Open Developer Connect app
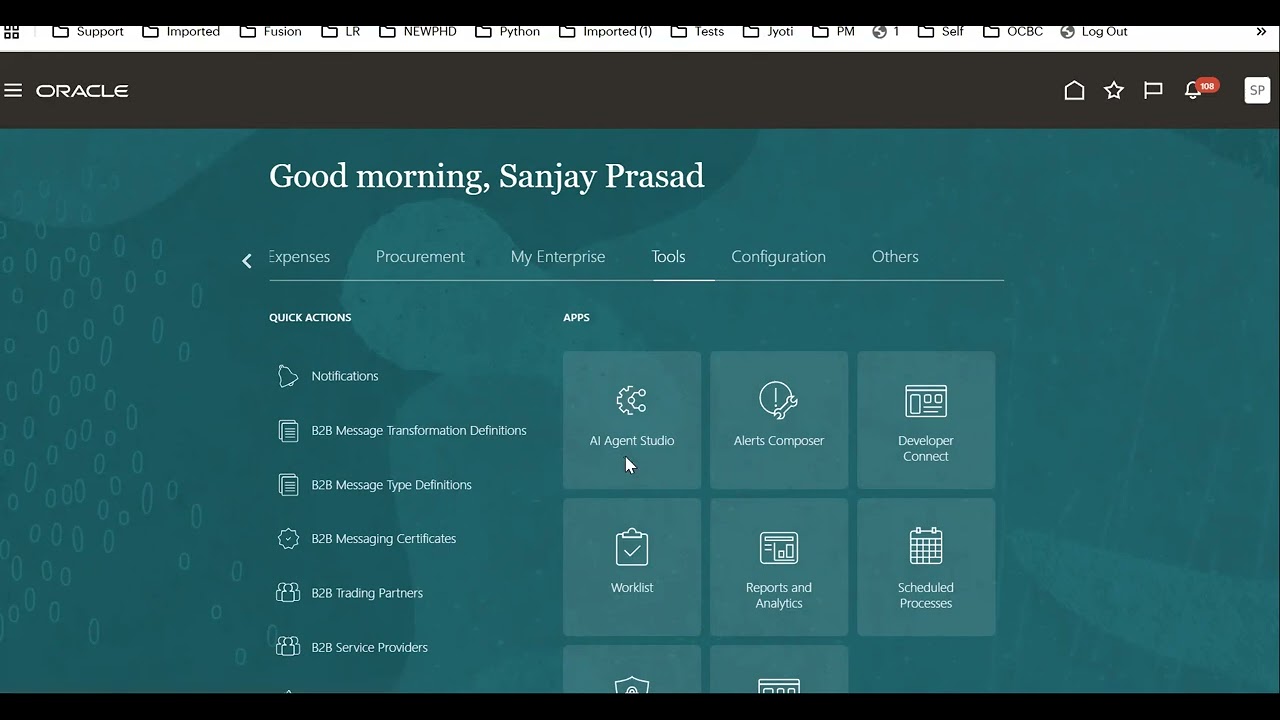This screenshot has height=720, width=1280. [x=926, y=420]
